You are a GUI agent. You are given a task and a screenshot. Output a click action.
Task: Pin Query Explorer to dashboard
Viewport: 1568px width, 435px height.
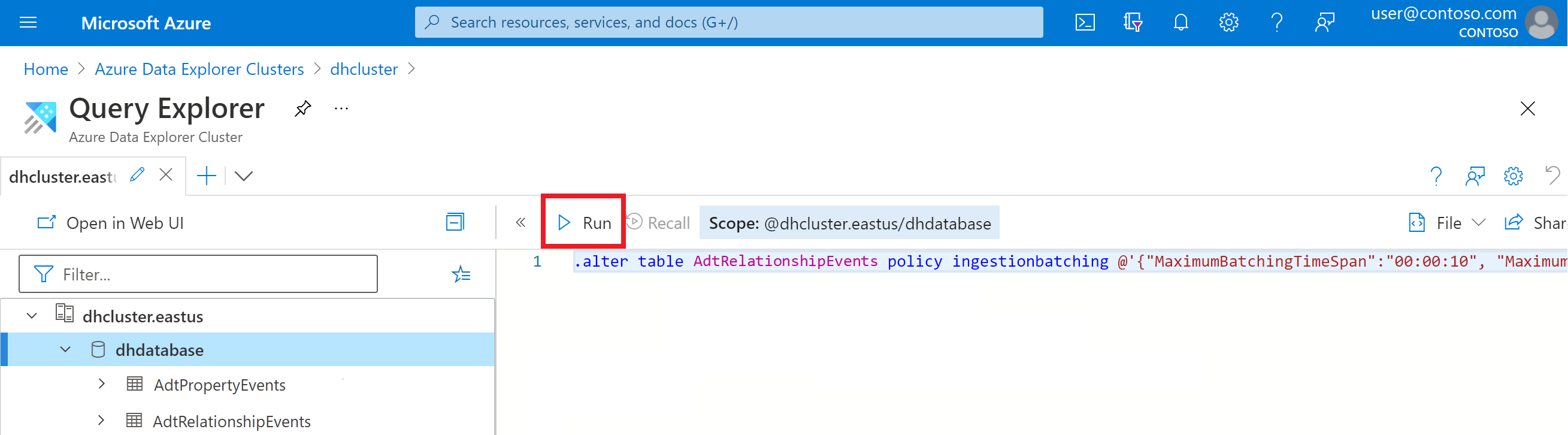(x=302, y=109)
